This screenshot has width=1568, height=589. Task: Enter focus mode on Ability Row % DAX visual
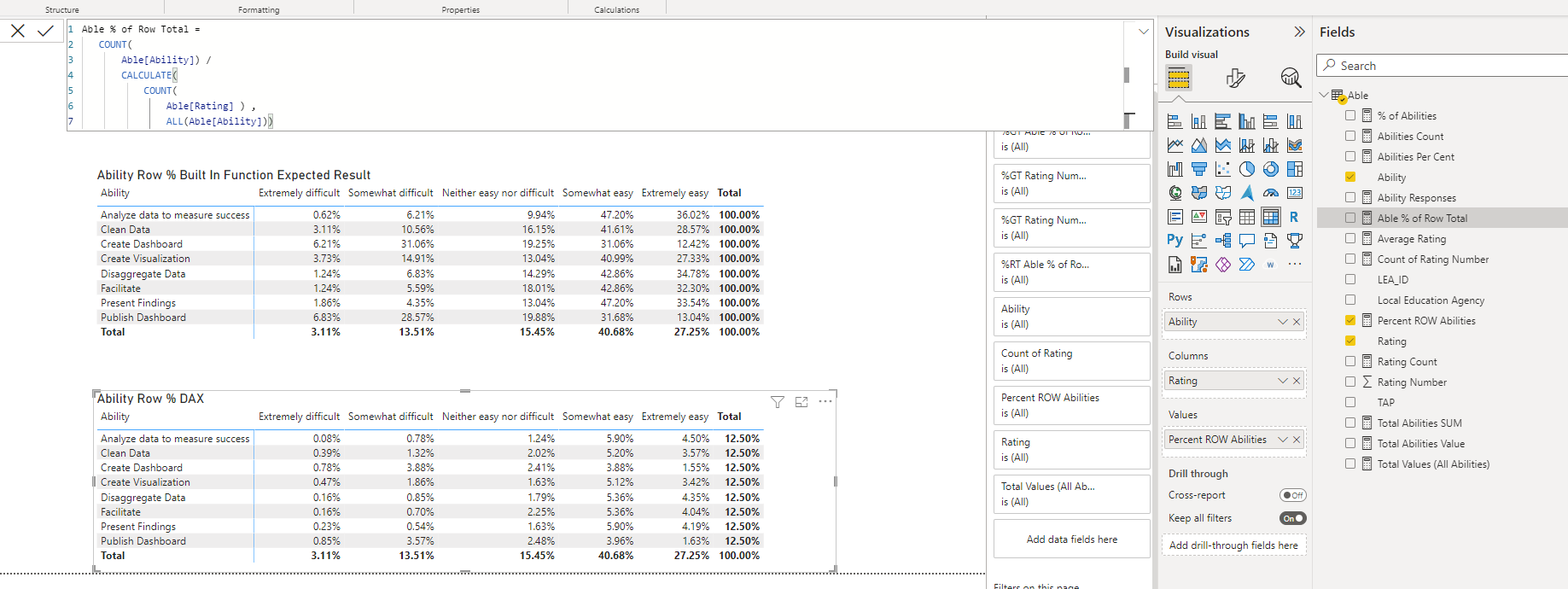[x=801, y=402]
